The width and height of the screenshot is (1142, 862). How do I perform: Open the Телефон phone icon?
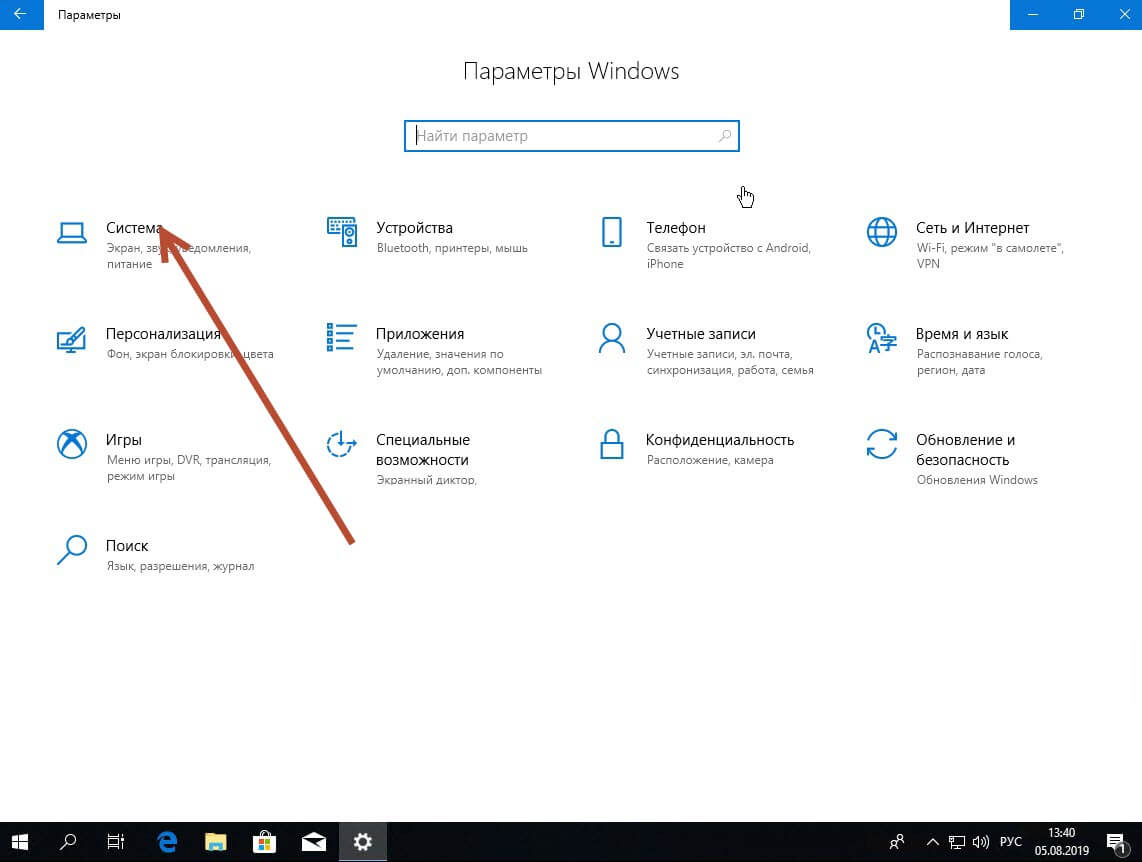point(612,232)
